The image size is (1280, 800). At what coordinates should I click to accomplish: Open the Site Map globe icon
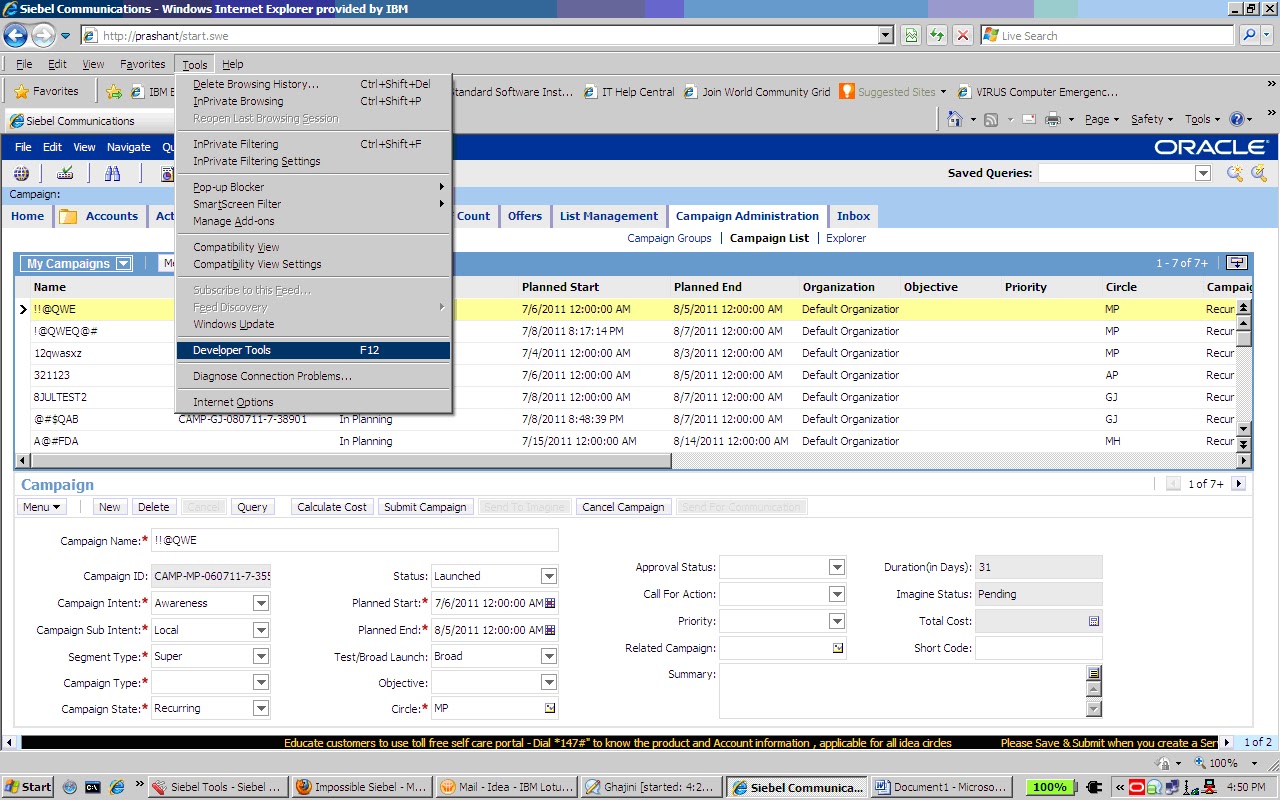pyautogui.click(x=22, y=173)
